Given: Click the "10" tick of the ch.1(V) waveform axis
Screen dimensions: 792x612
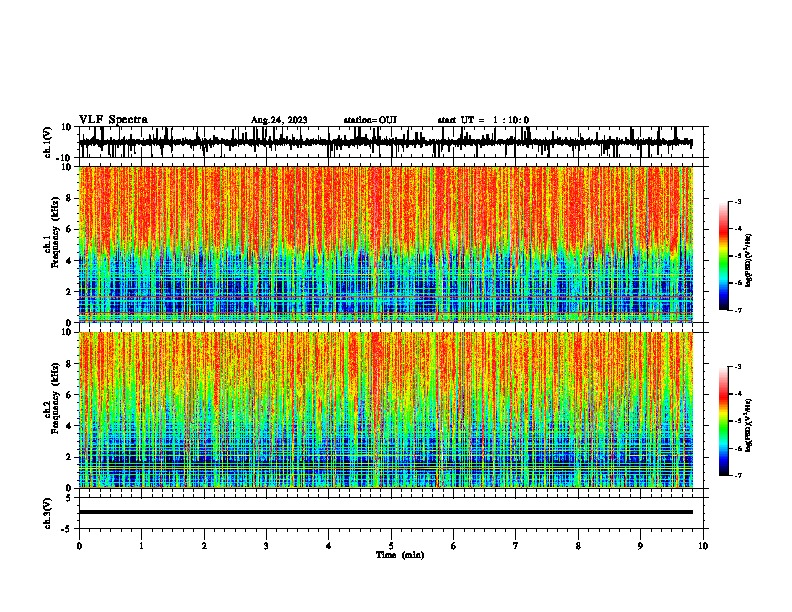Looking at the screenshot, I should [x=67, y=127].
